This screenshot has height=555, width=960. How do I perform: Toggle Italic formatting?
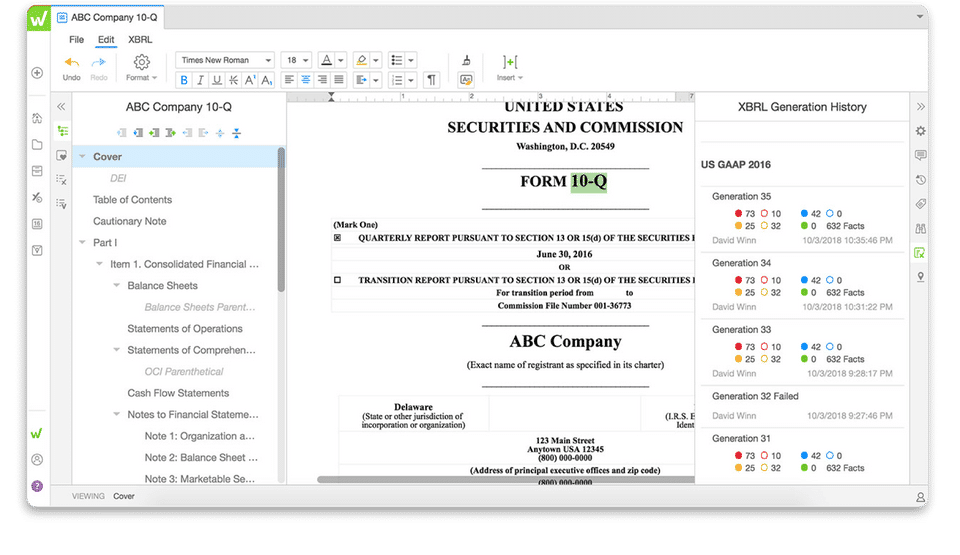tap(200, 80)
